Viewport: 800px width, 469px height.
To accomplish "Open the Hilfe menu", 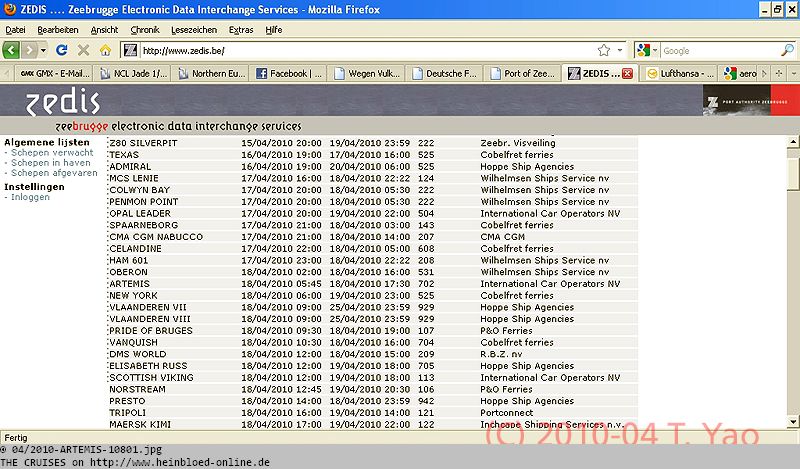I will 273,30.
